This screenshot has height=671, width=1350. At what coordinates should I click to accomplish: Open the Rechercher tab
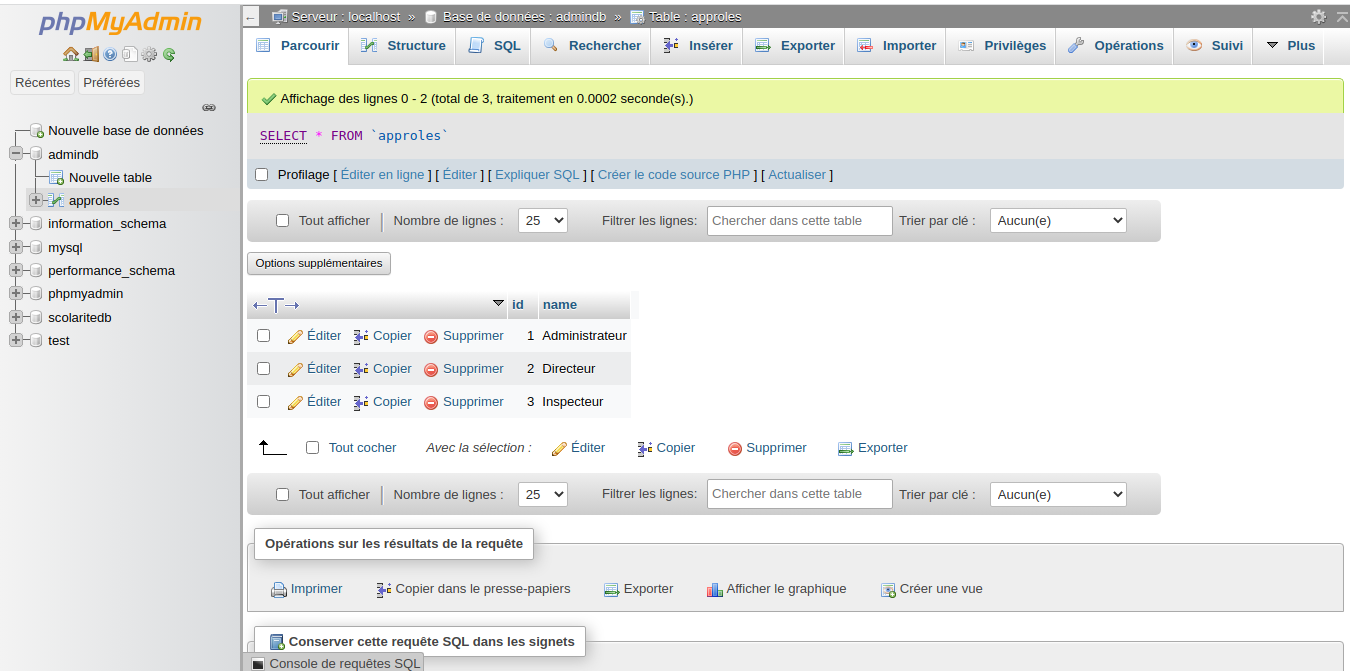(592, 46)
